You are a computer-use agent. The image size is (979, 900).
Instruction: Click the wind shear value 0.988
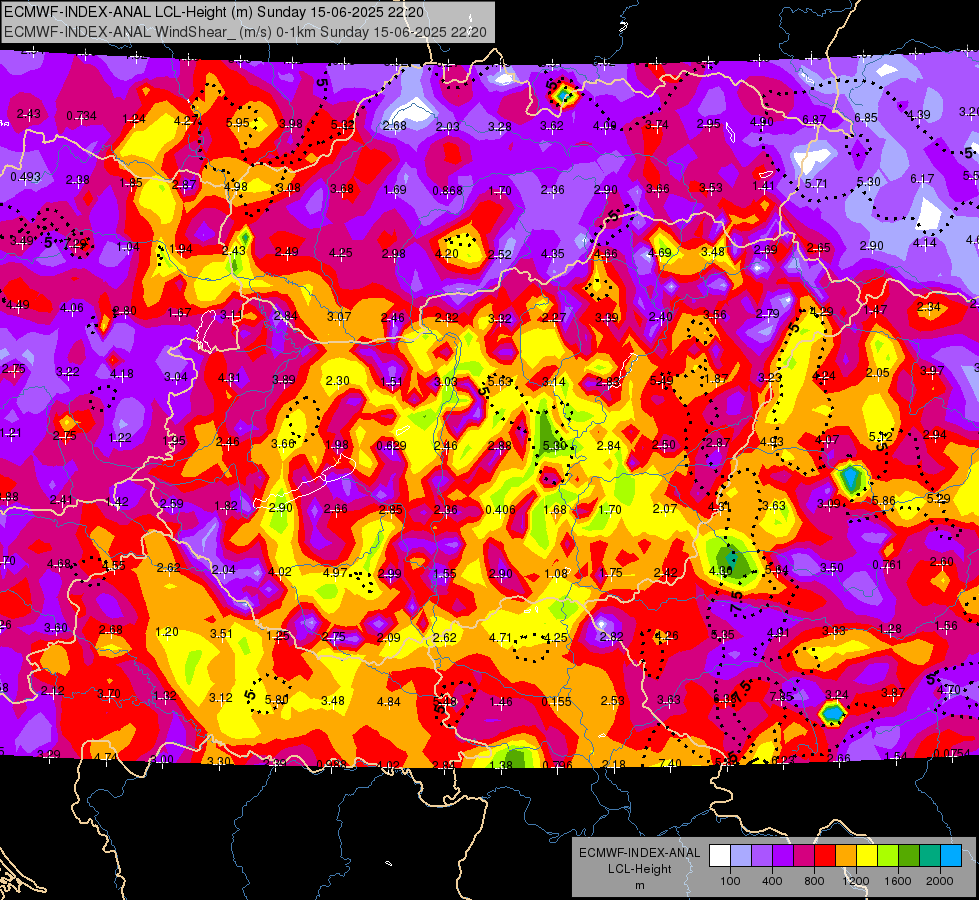click(x=332, y=764)
